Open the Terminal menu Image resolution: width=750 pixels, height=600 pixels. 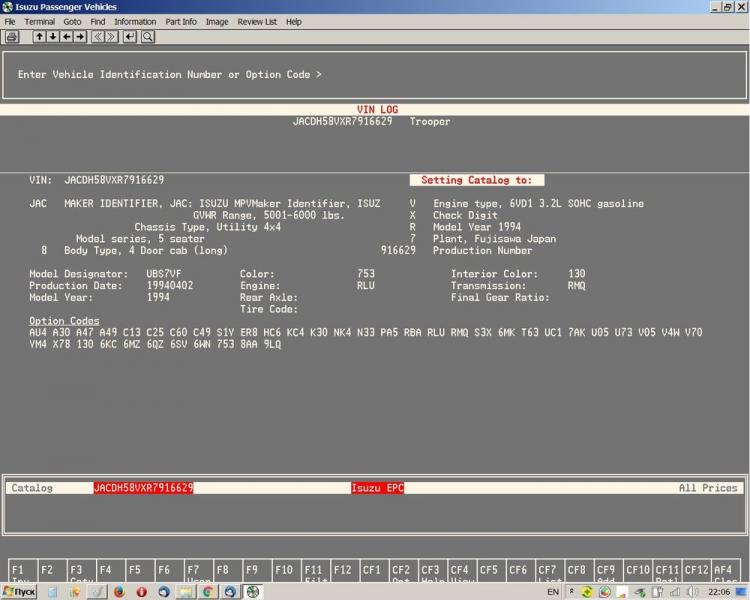[40, 22]
